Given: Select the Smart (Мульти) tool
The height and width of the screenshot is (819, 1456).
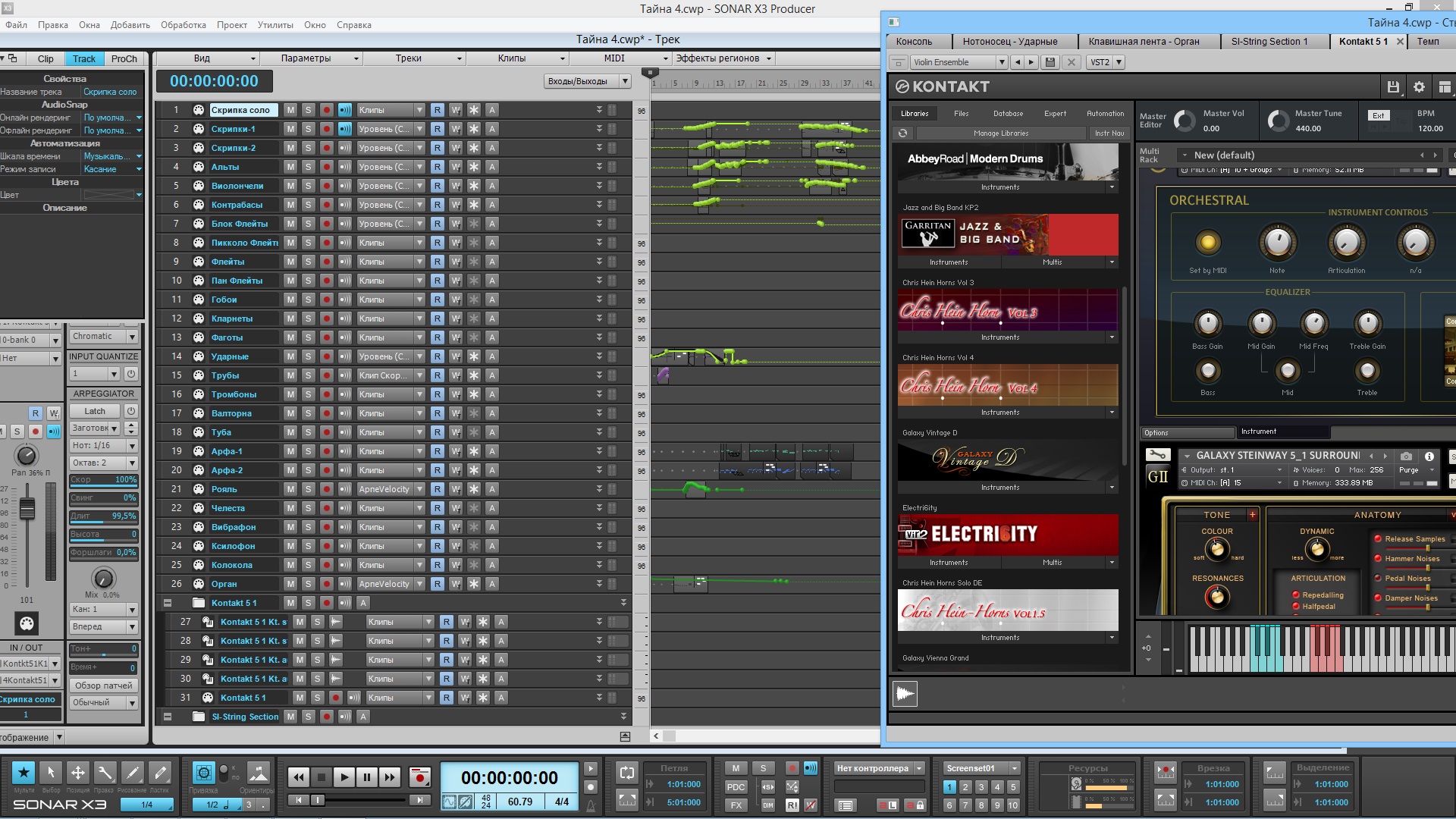Looking at the screenshot, I should [x=24, y=773].
